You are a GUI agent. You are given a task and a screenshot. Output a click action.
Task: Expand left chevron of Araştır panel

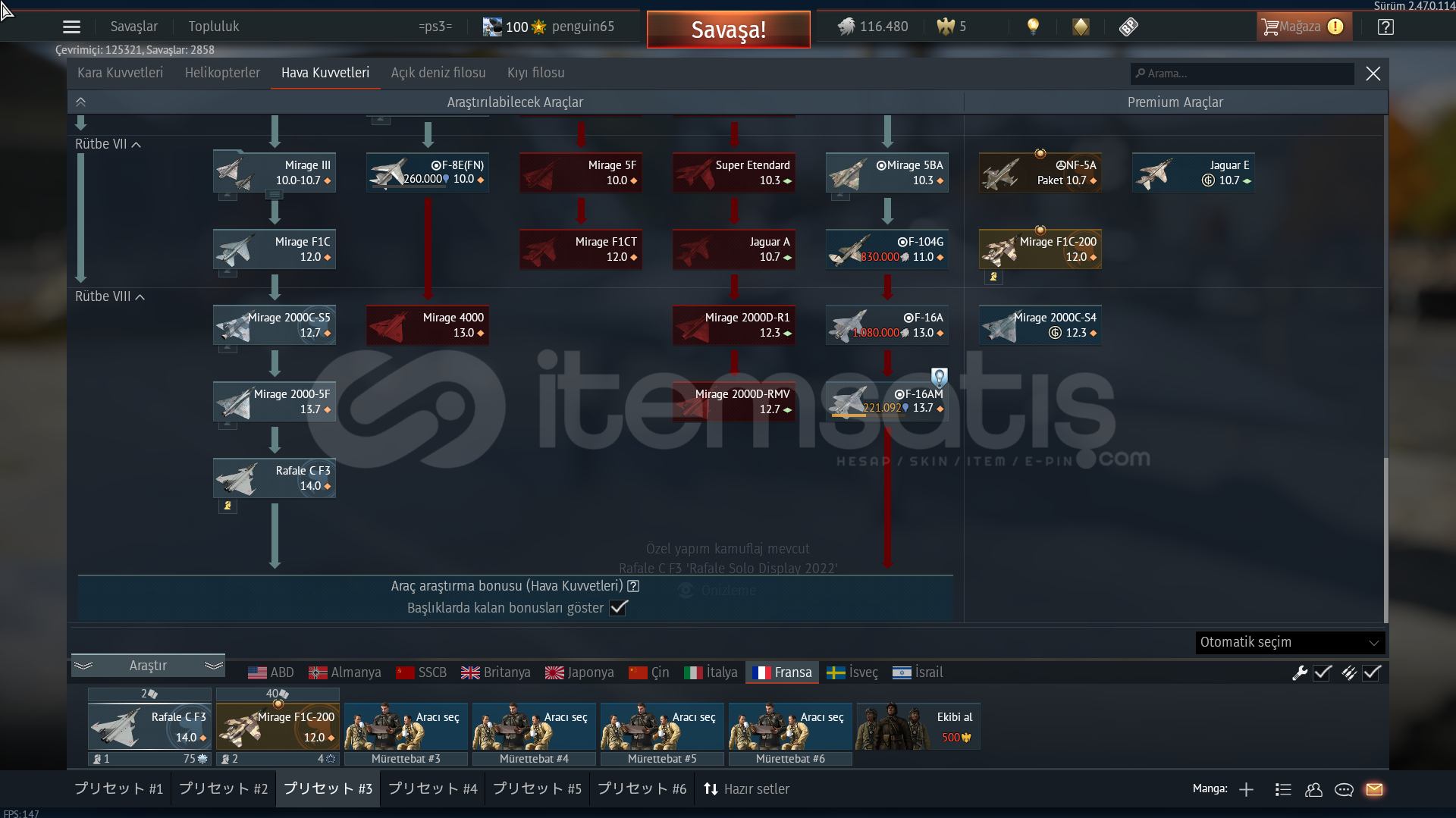[83, 666]
